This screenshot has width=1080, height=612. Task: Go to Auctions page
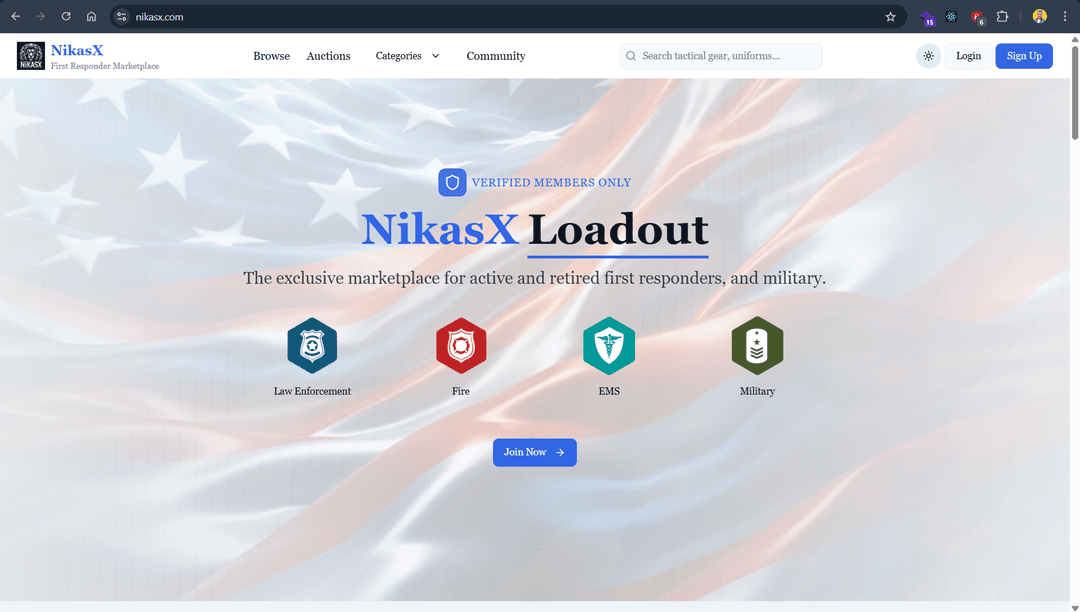pos(328,56)
